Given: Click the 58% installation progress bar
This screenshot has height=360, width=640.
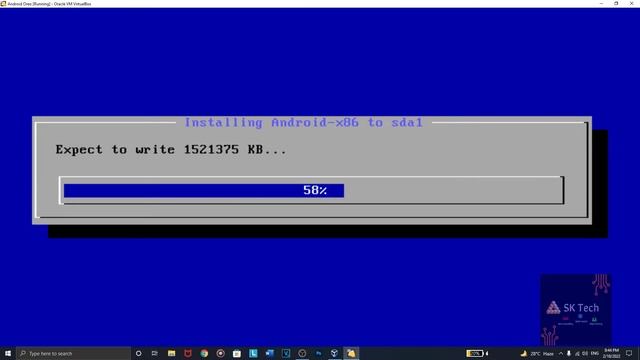Looking at the screenshot, I should 311,190.
